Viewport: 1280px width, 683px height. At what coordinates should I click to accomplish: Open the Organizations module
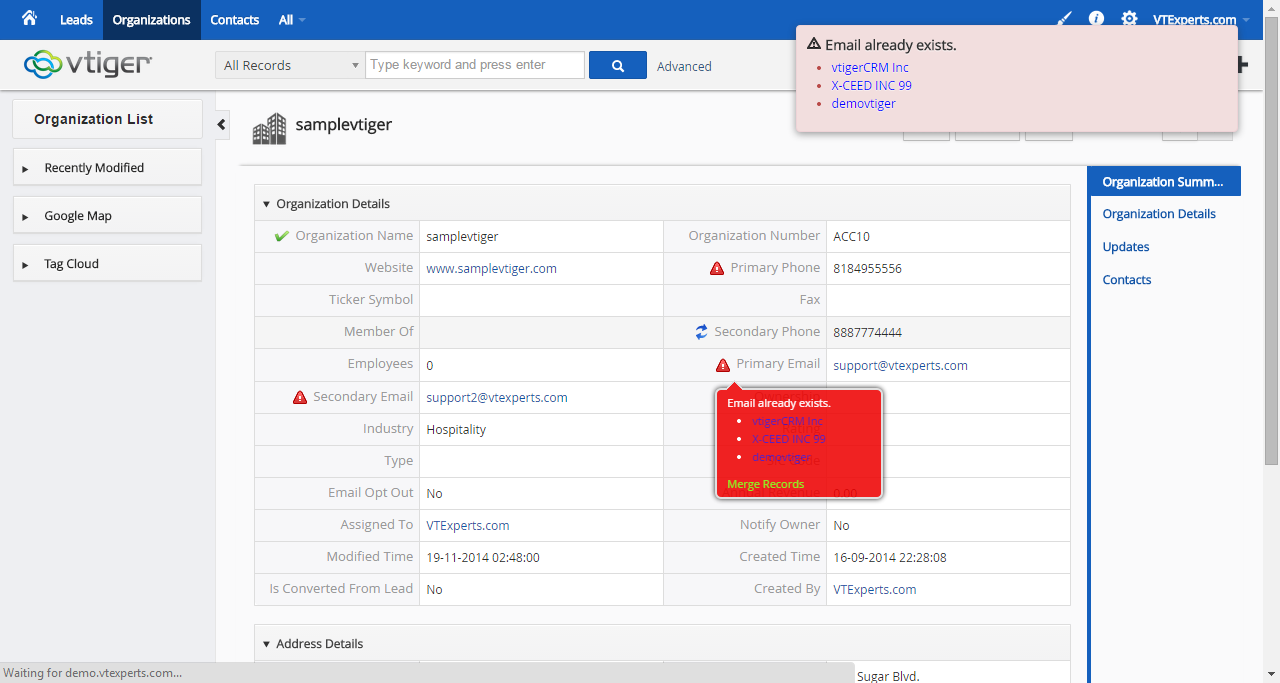(x=151, y=20)
